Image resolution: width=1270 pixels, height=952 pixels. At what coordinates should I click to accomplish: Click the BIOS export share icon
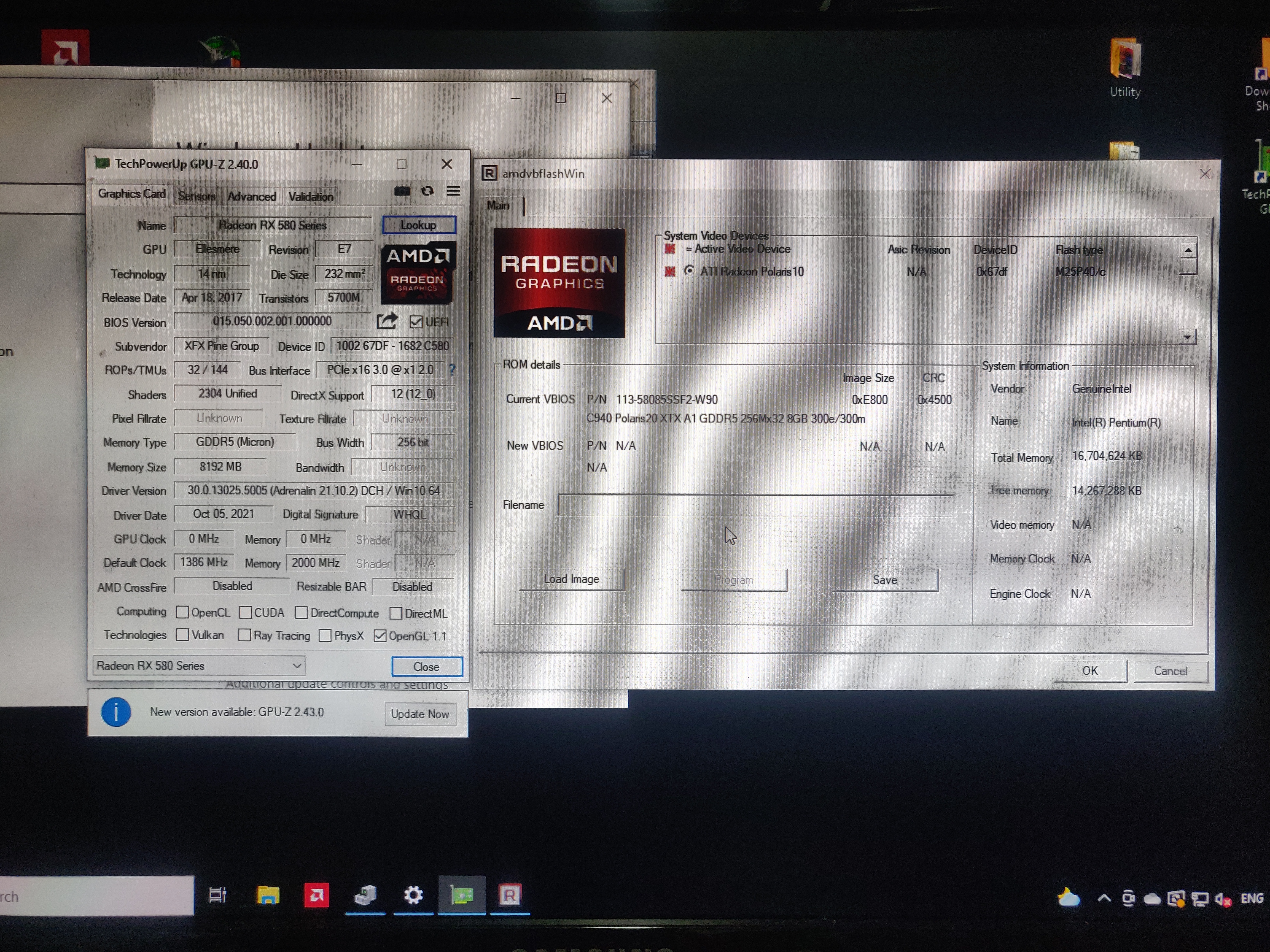387,321
